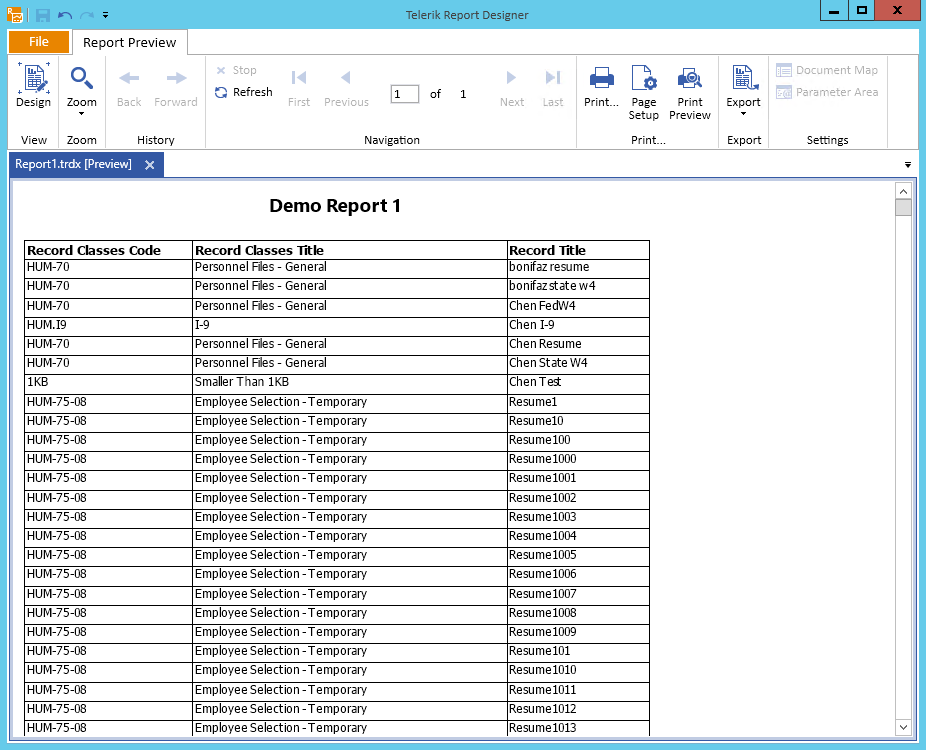Viewport: 926px width, 750px height.
Task: Toggle the Stop loading action
Action: pyautogui.click(x=238, y=70)
